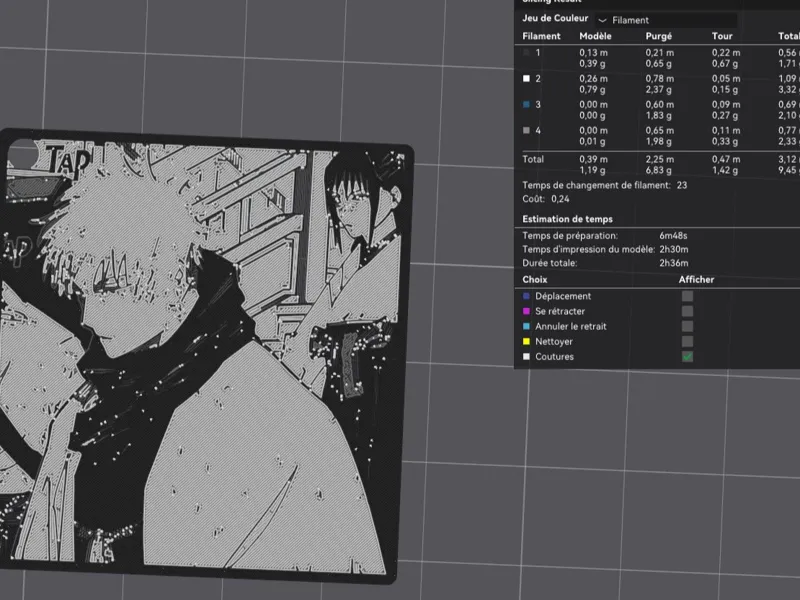Click the Tour column header
This screenshot has height=600, width=800.
point(722,36)
